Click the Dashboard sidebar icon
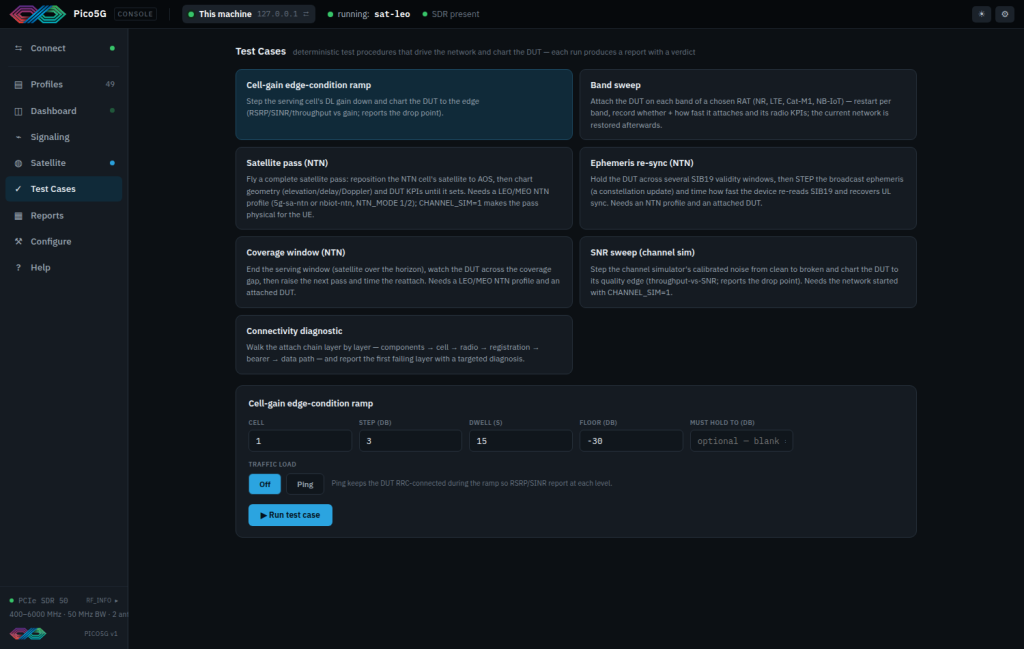This screenshot has height=649, width=1024. [18, 111]
